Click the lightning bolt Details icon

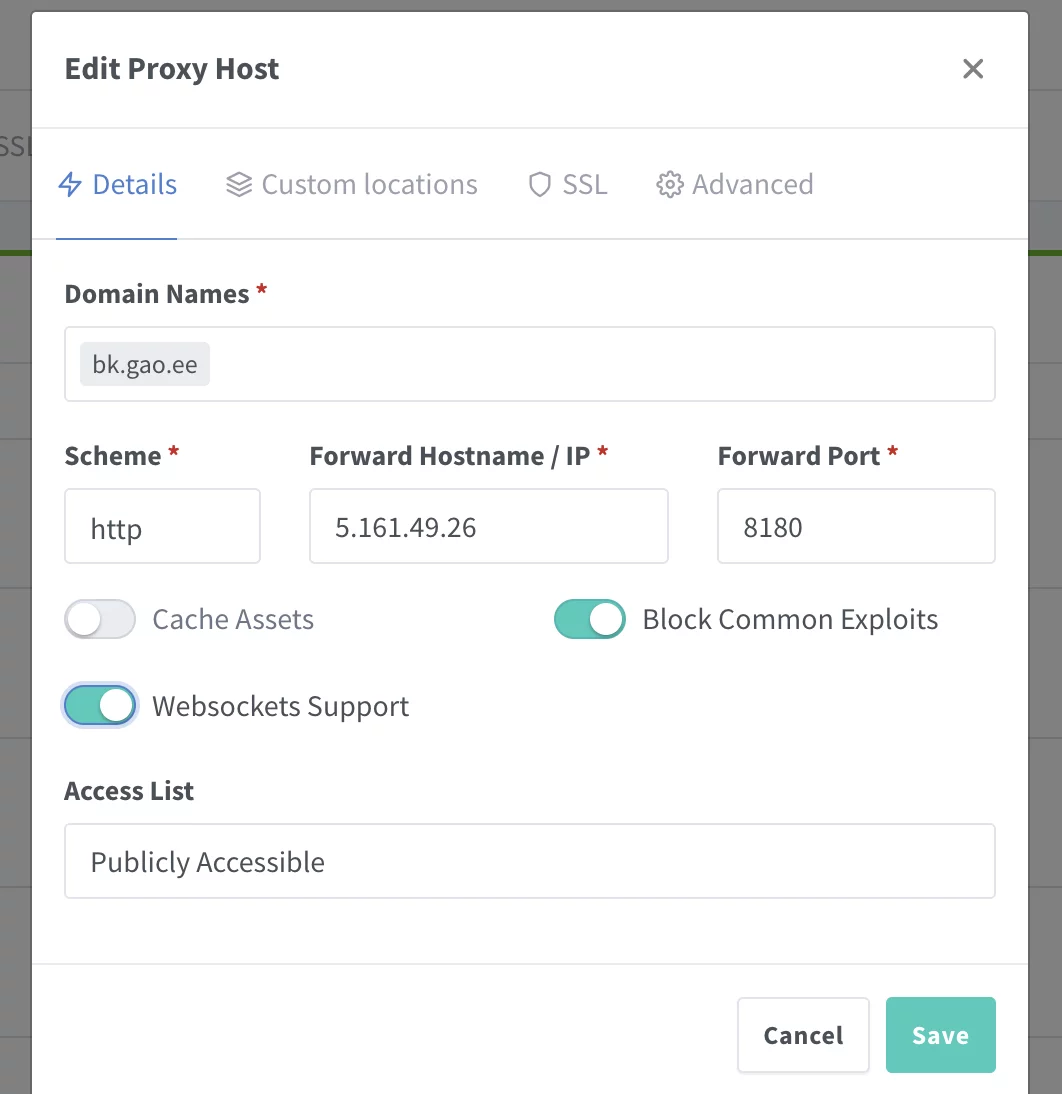[70, 185]
